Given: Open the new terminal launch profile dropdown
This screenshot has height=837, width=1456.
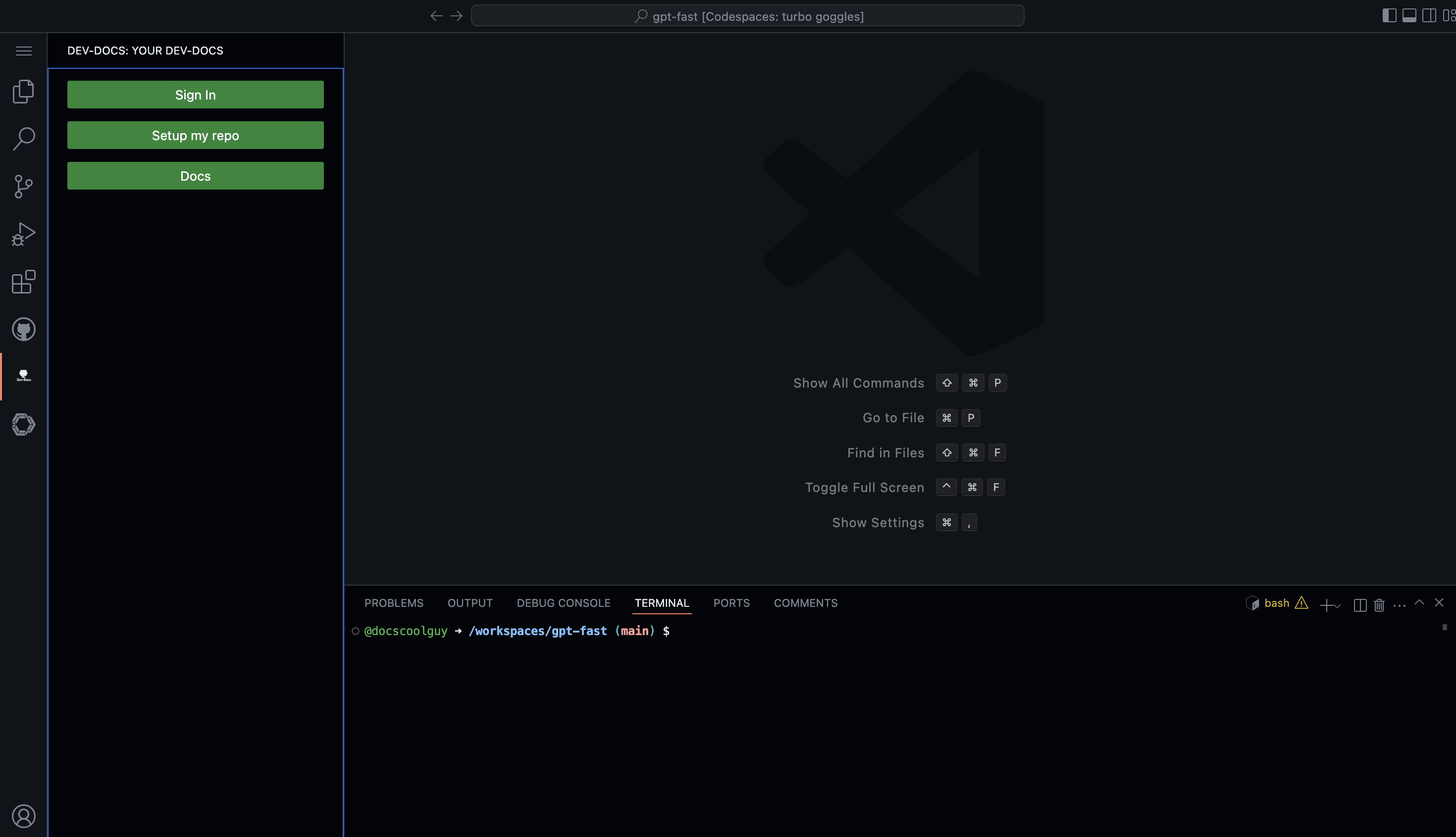Looking at the screenshot, I should [1338, 605].
